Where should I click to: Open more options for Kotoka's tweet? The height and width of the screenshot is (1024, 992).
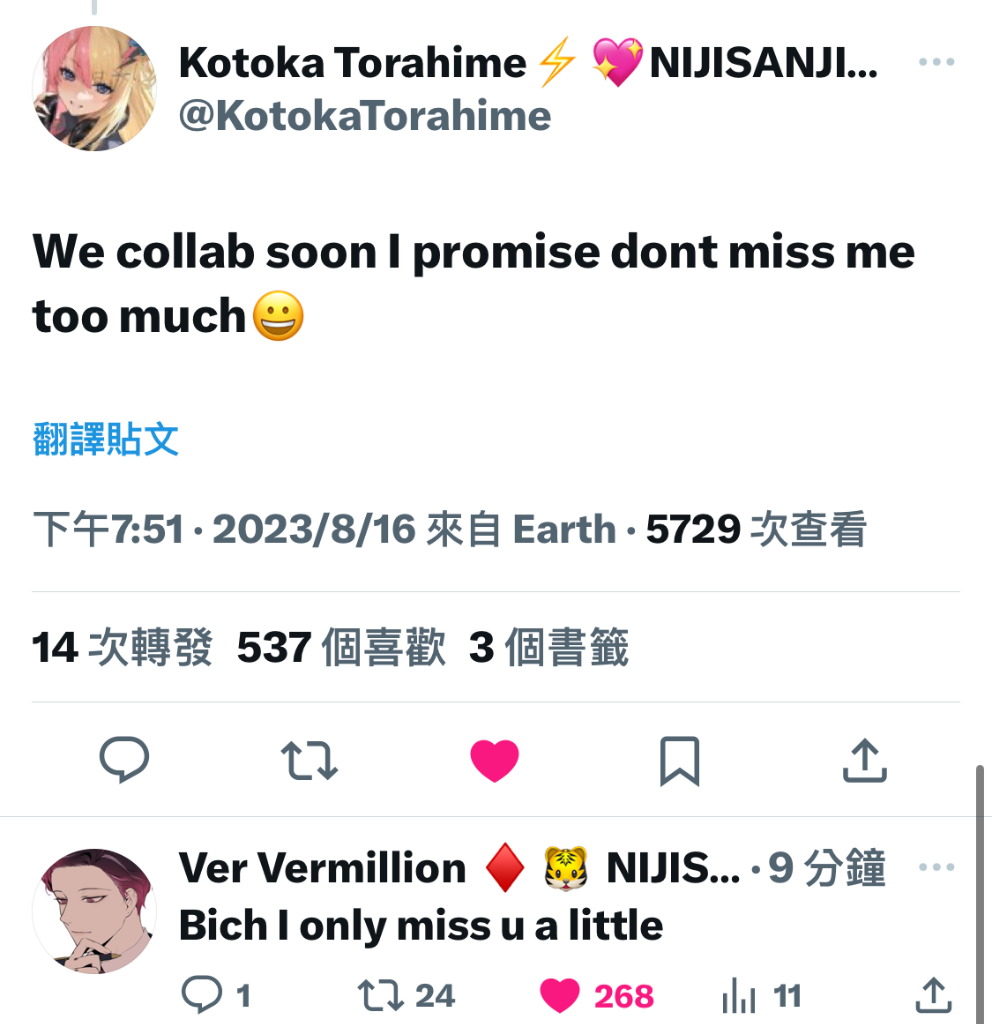coord(936,62)
